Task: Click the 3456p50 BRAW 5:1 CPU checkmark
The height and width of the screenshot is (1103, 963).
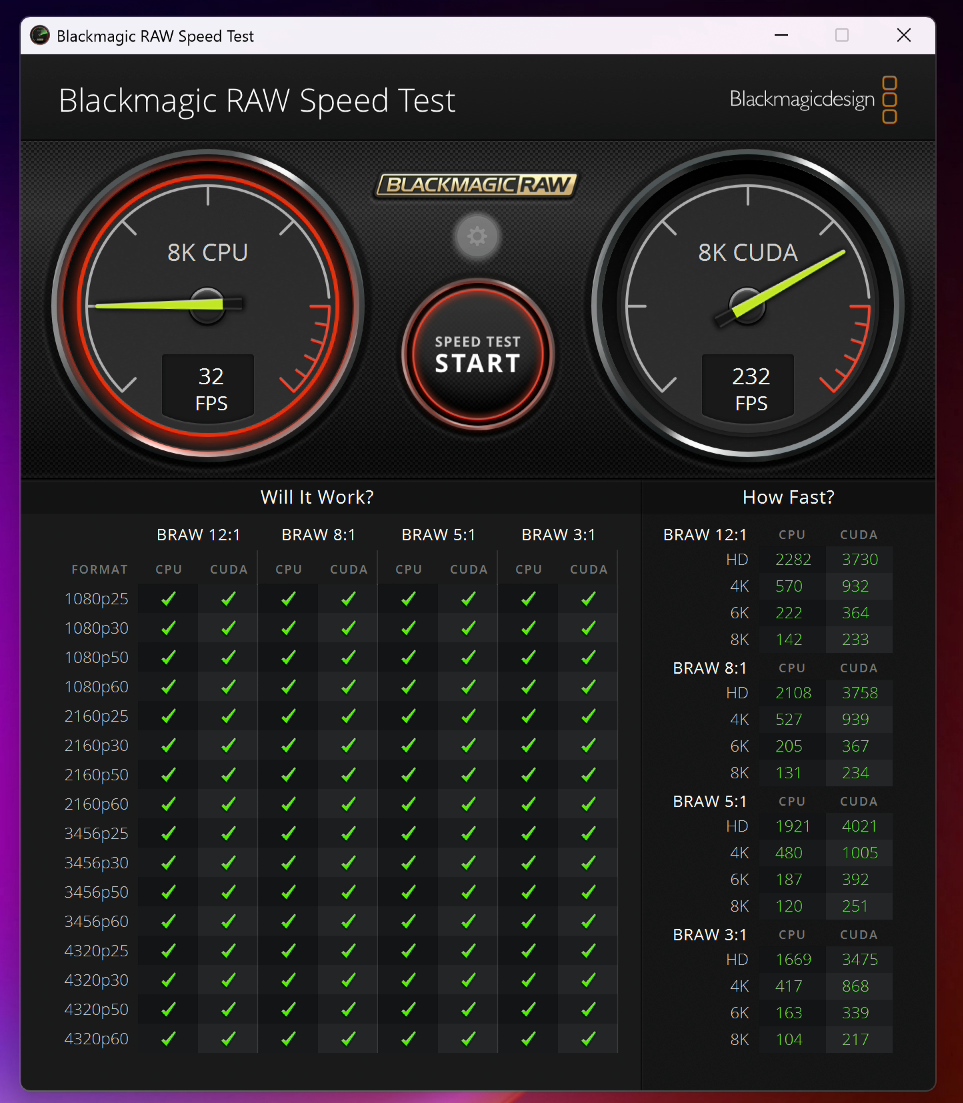Action: point(409,892)
